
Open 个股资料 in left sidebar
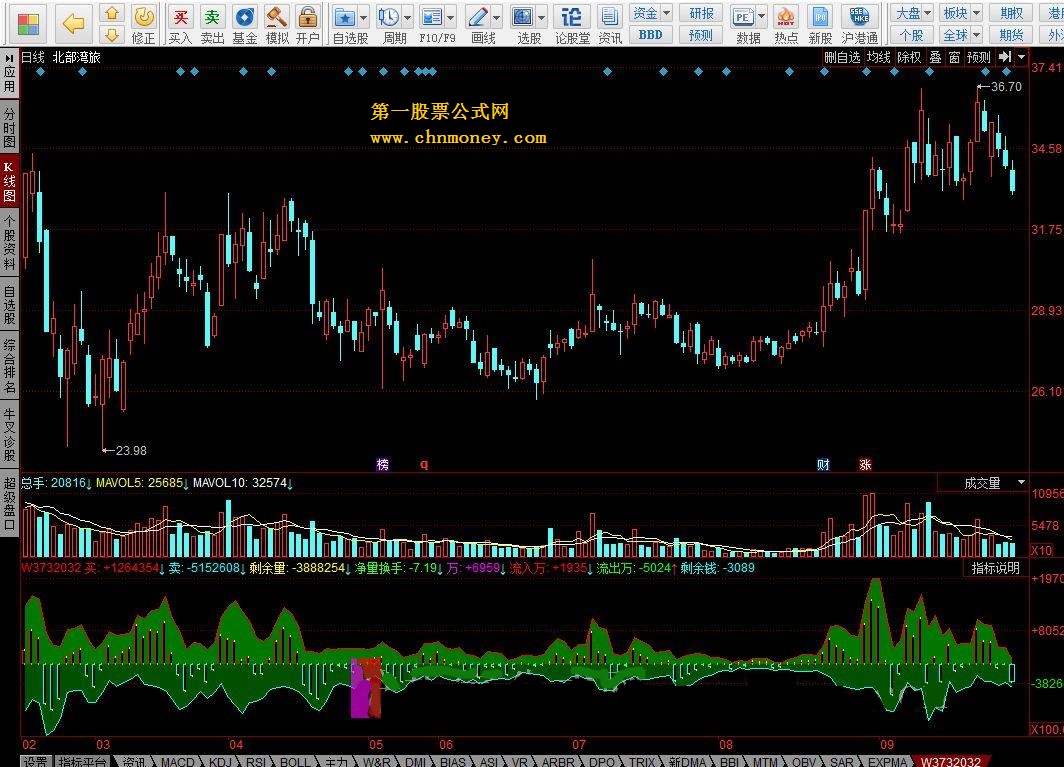(x=10, y=243)
